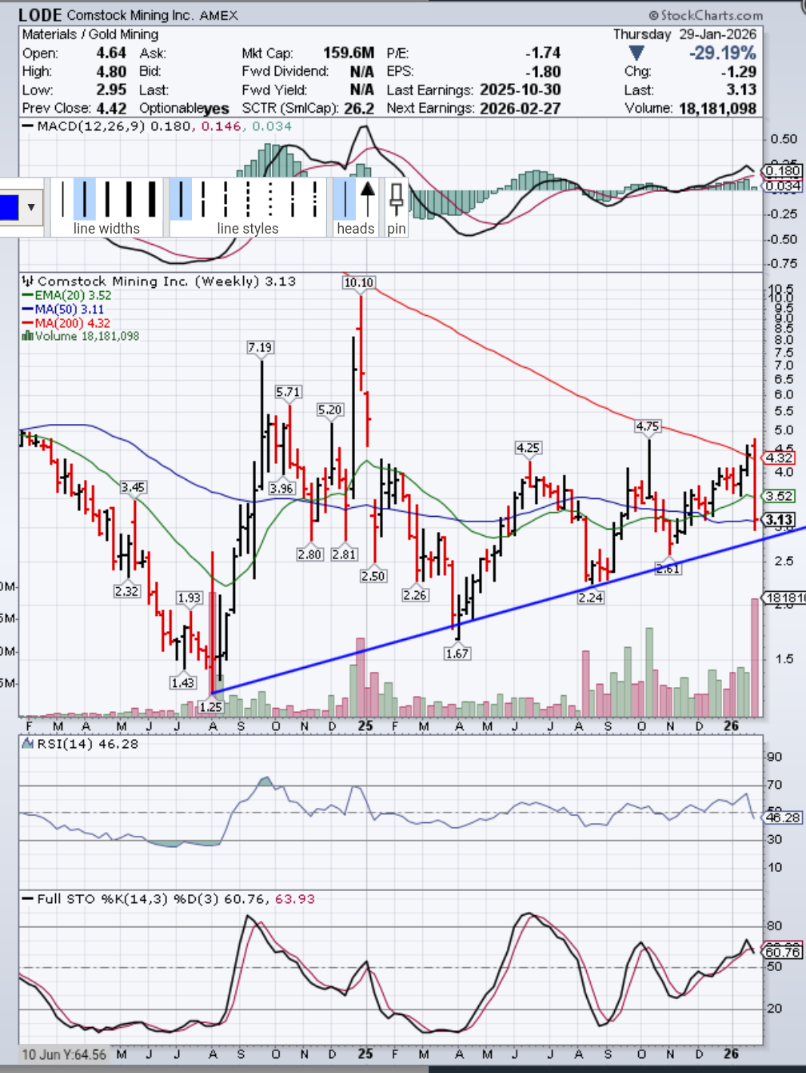Image resolution: width=806 pixels, height=1073 pixels.
Task: Click the '10 Jun Y:64.56' cursor readout
Action: tap(64, 1054)
